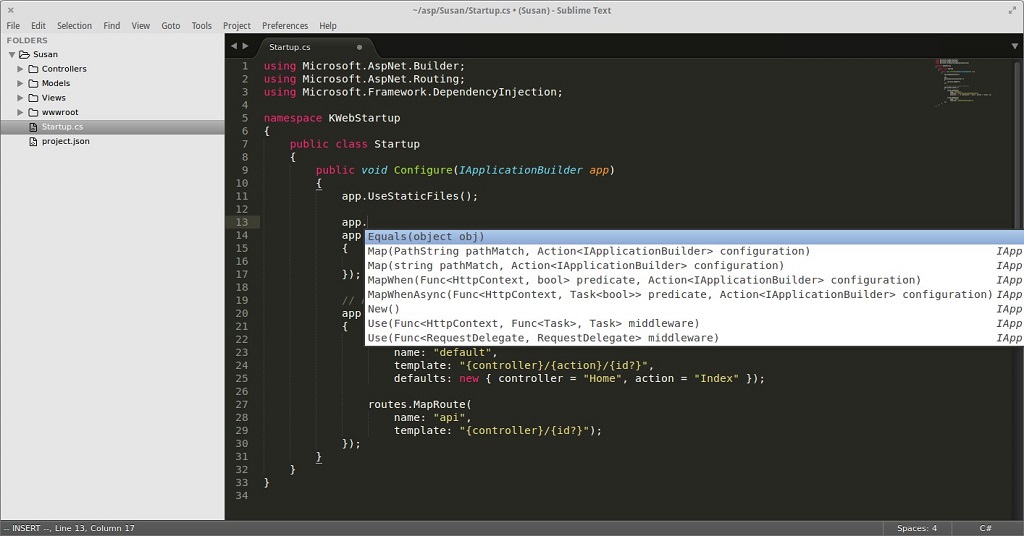Open the Preferences menu
Image resolution: width=1024 pixels, height=536 pixels.
click(285, 25)
